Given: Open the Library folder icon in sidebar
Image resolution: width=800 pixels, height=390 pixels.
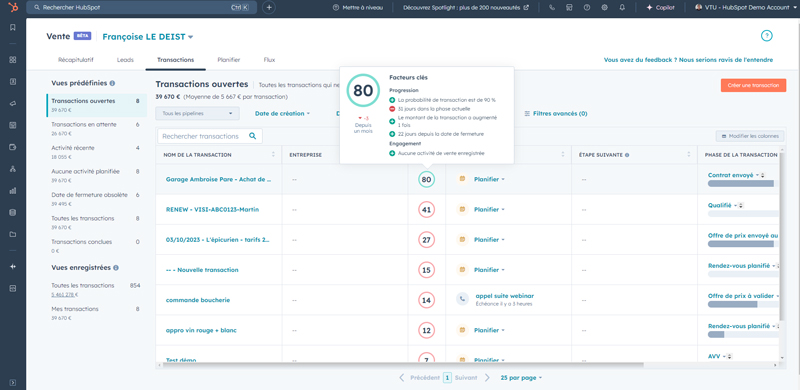Looking at the screenshot, I should tap(13, 234).
